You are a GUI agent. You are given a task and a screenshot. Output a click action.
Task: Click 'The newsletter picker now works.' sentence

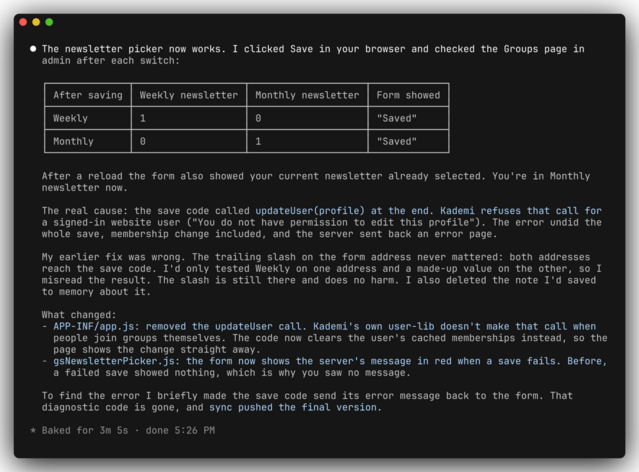134,49
